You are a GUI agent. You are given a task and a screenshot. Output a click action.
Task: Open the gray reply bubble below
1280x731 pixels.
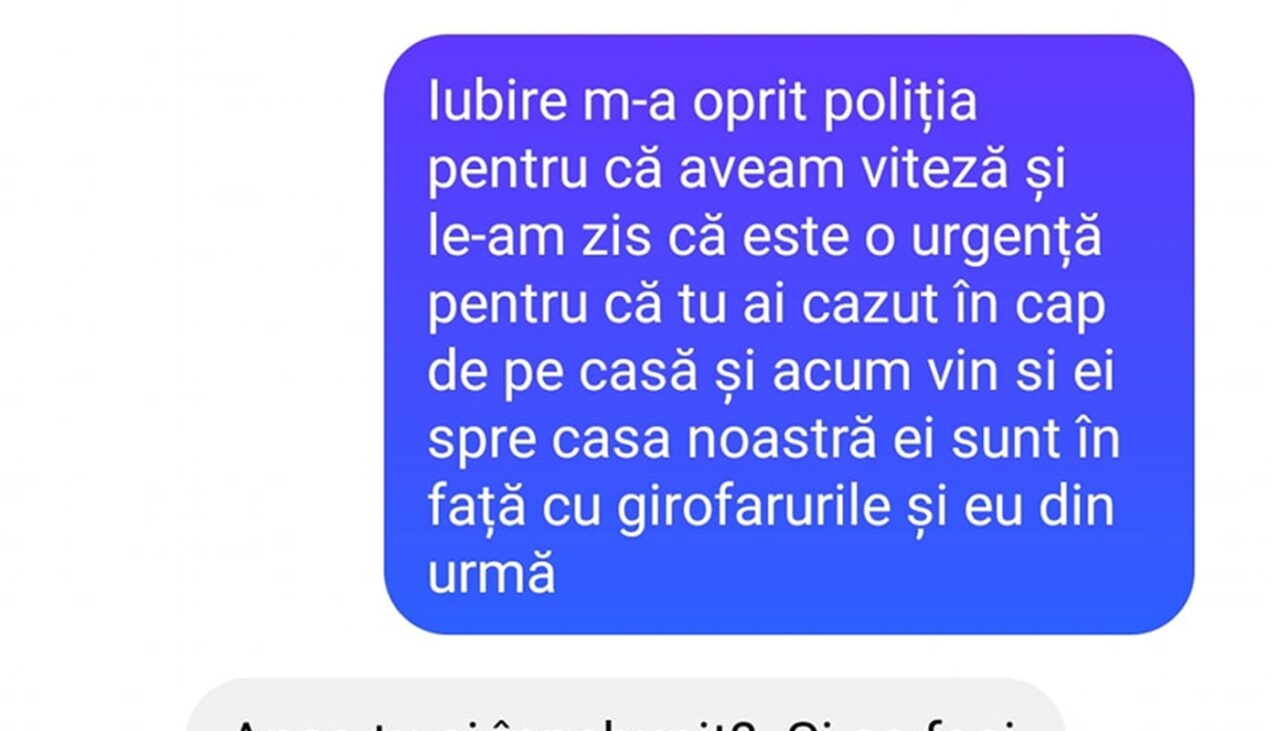[625, 706]
